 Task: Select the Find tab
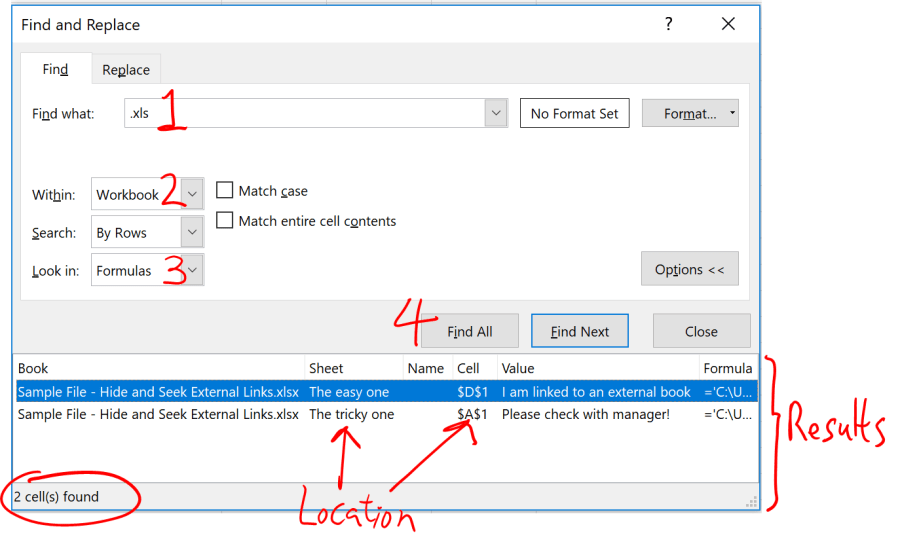pos(55,70)
